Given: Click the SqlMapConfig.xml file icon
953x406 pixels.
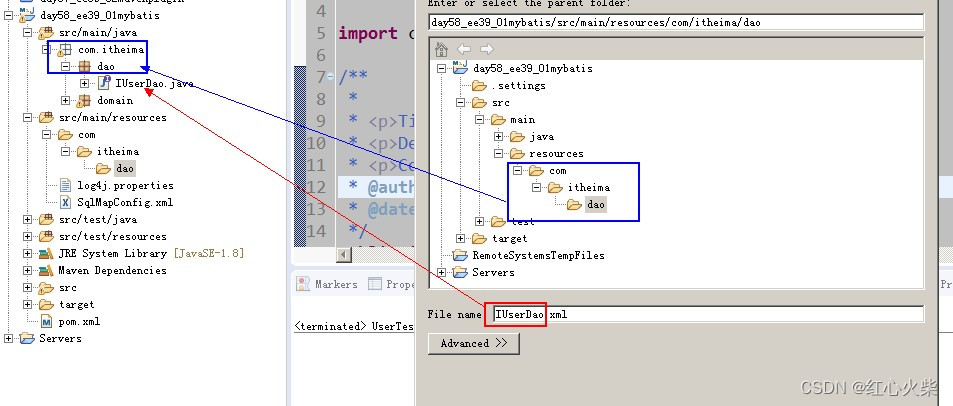Looking at the screenshot, I should [66, 202].
